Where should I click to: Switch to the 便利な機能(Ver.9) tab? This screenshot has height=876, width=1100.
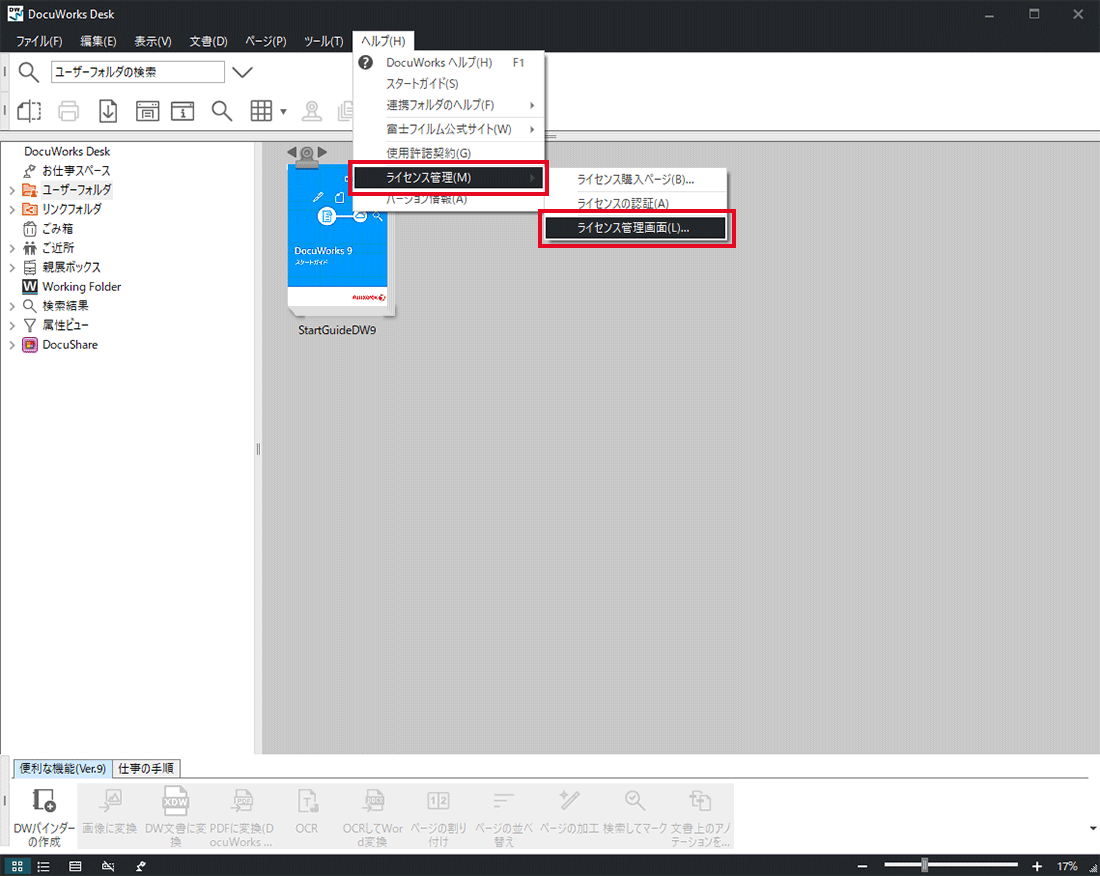click(62, 769)
